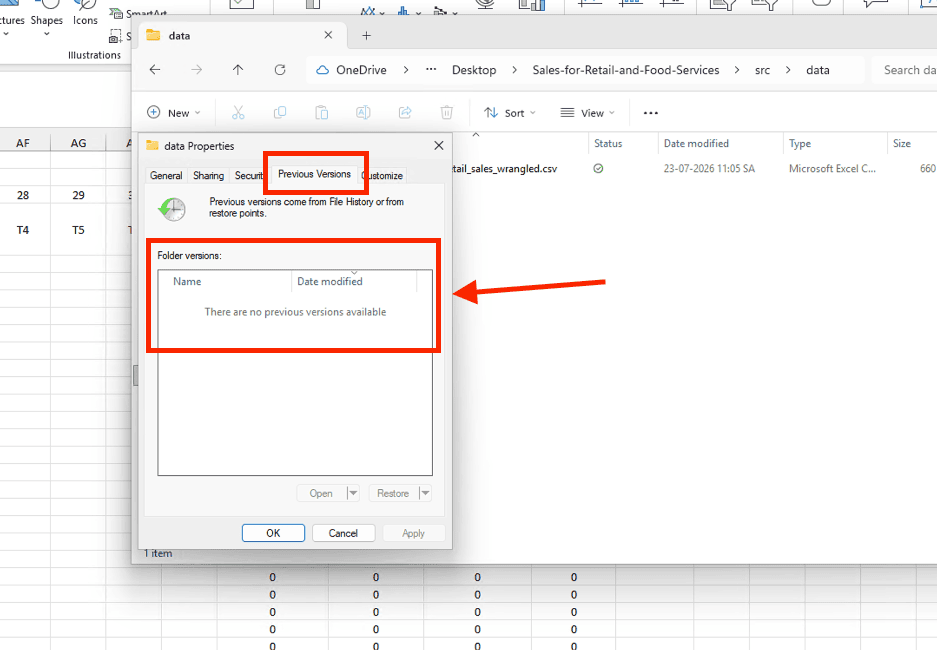Switch to the Customize tab
Viewport: 937px width, 650px height.
pyautogui.click(x=383, y=176)
